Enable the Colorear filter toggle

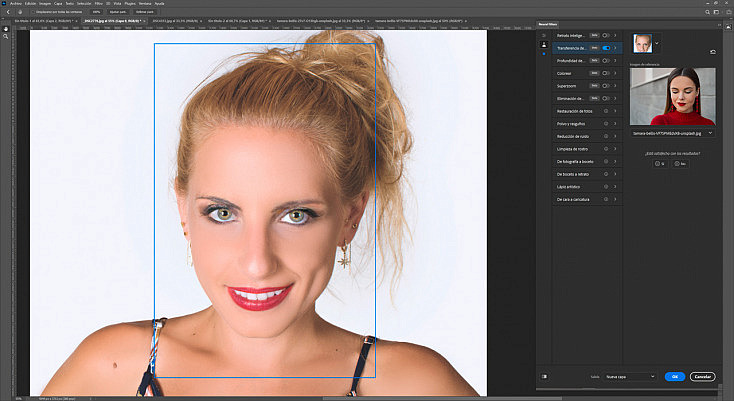click(606, 73)
